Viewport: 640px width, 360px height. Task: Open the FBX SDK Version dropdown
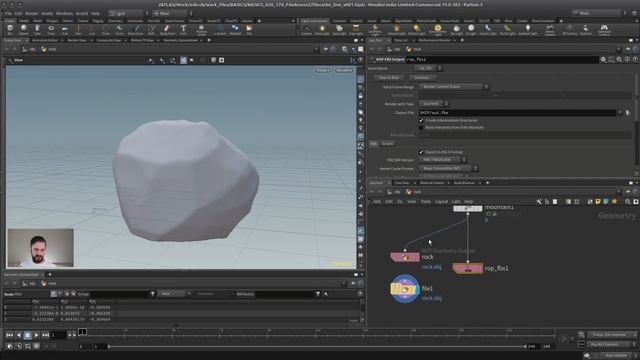pyautogui.click(x=442, y=160)
